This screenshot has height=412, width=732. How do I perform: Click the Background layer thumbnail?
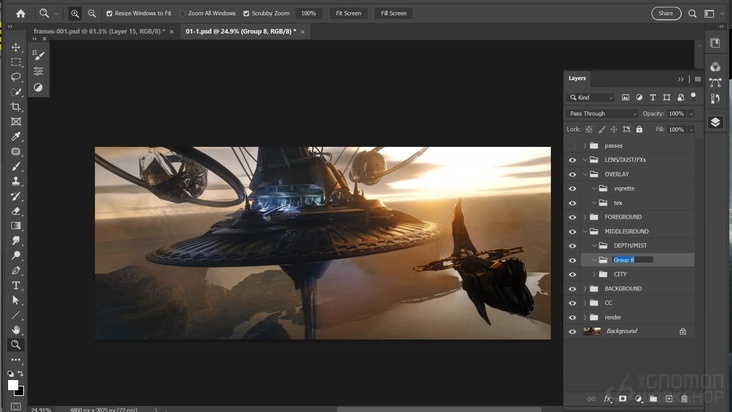pyautogui.click(x=592, y=331)
